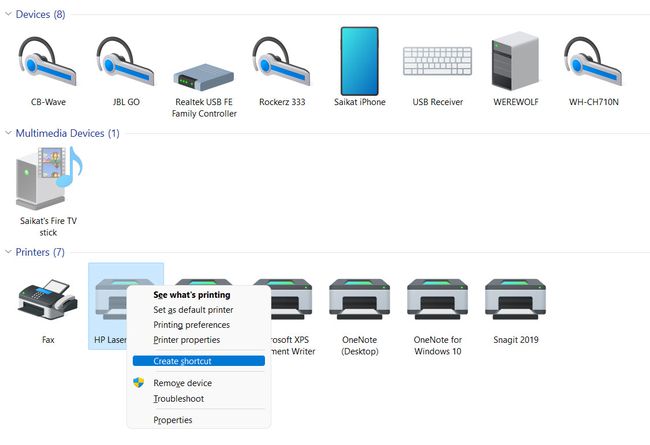
Task: Collapse the Devices (8) group chevron
Action: 8,14
